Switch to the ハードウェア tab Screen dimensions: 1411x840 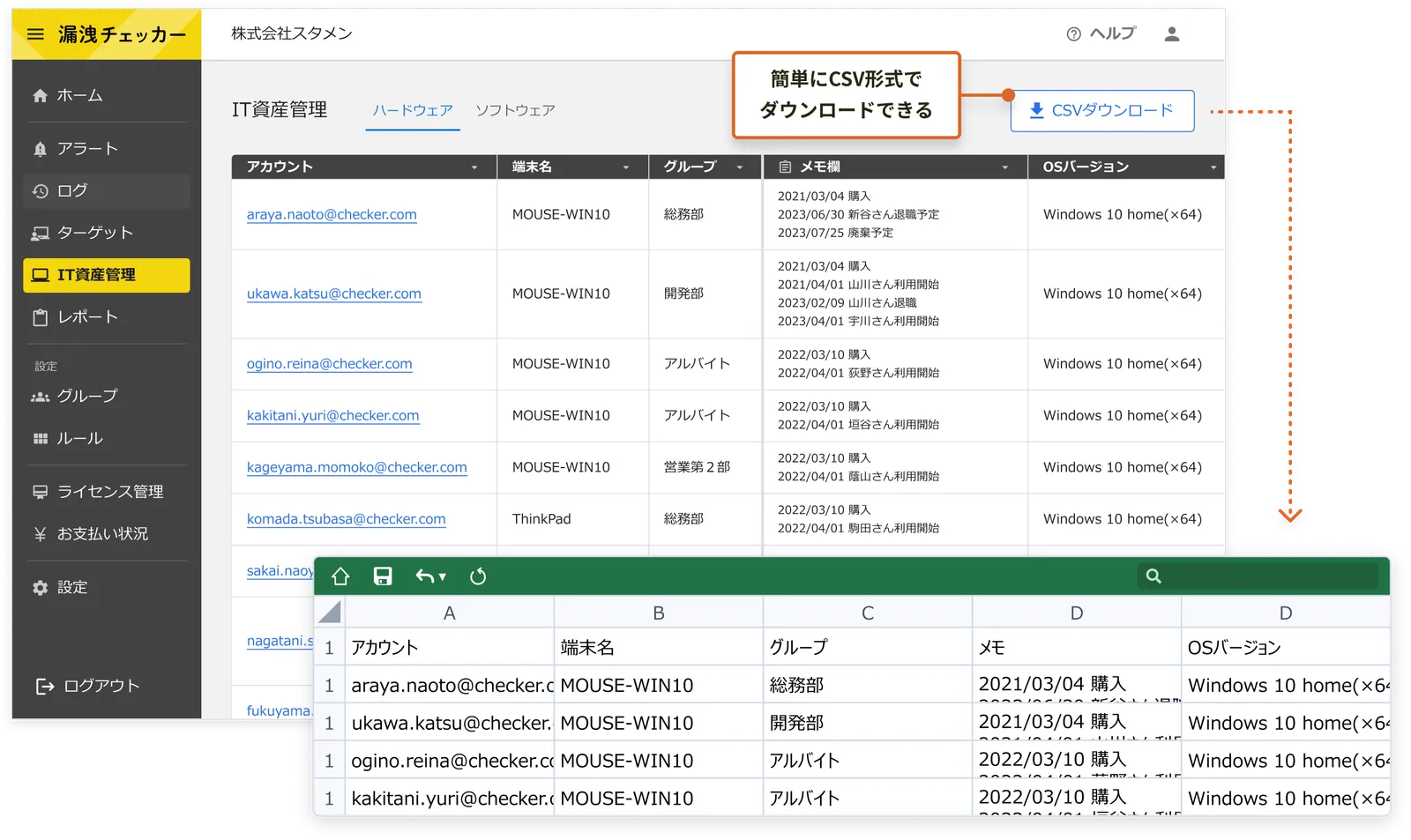click(413, 111)
